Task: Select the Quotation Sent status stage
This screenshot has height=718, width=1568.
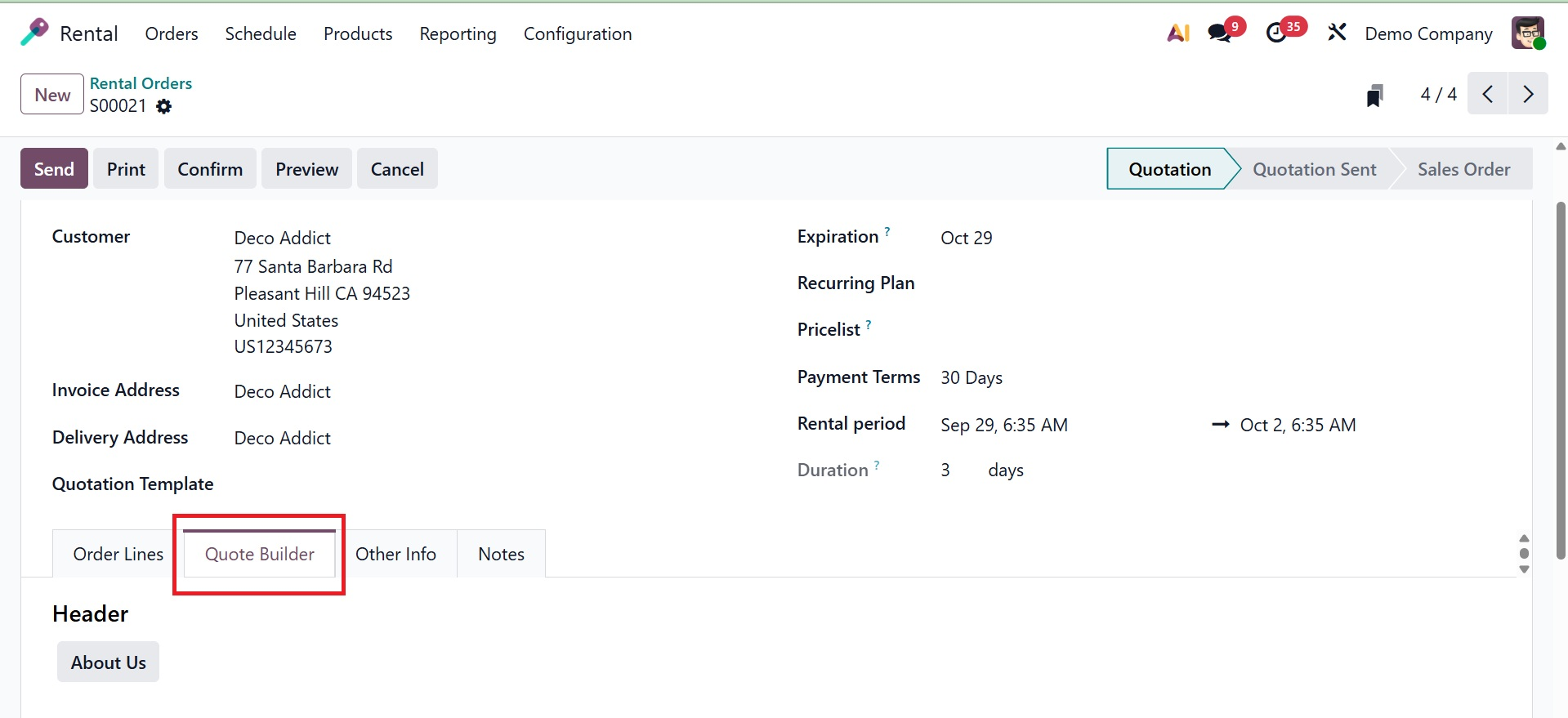Action: click(x=1314, y=169)
